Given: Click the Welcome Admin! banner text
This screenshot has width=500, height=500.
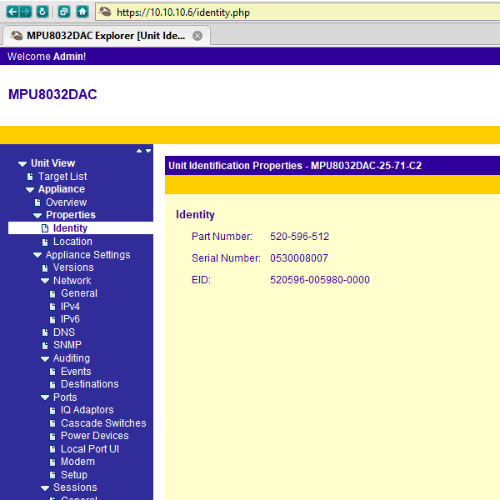Looking at the screenshot, I should [47, 56].
